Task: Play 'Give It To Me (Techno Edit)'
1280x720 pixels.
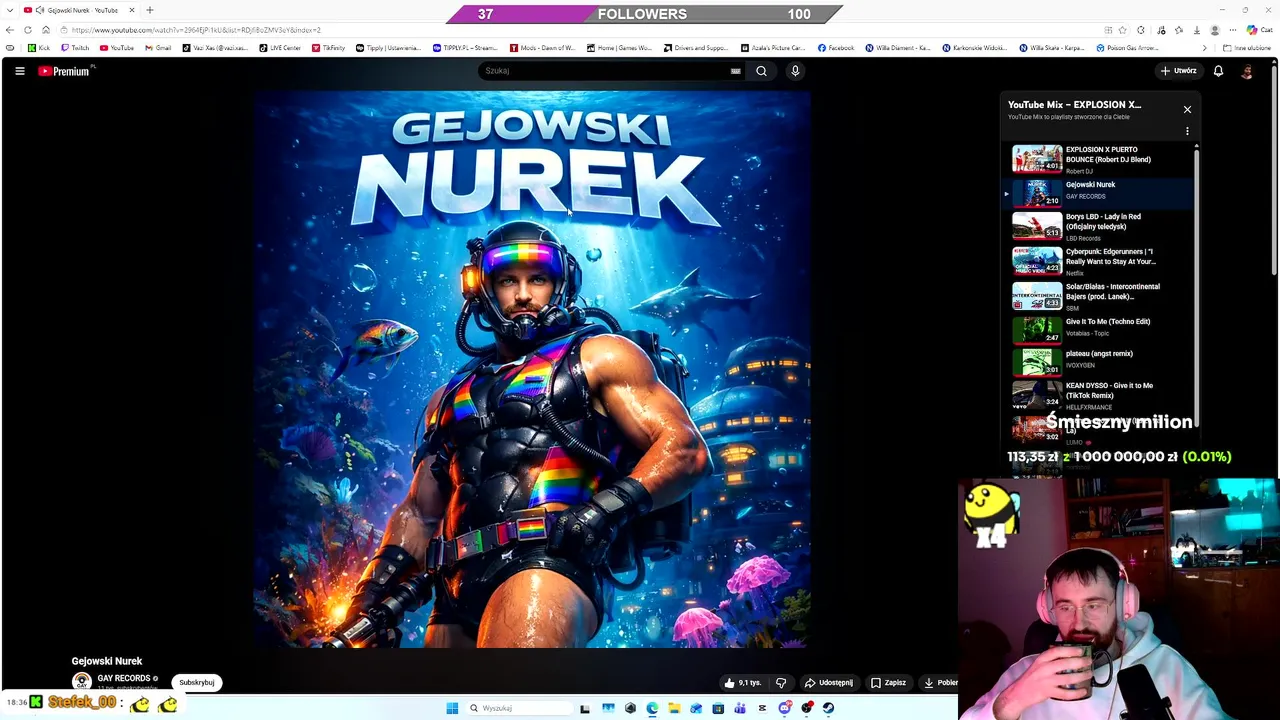Action: [1098, 329]
